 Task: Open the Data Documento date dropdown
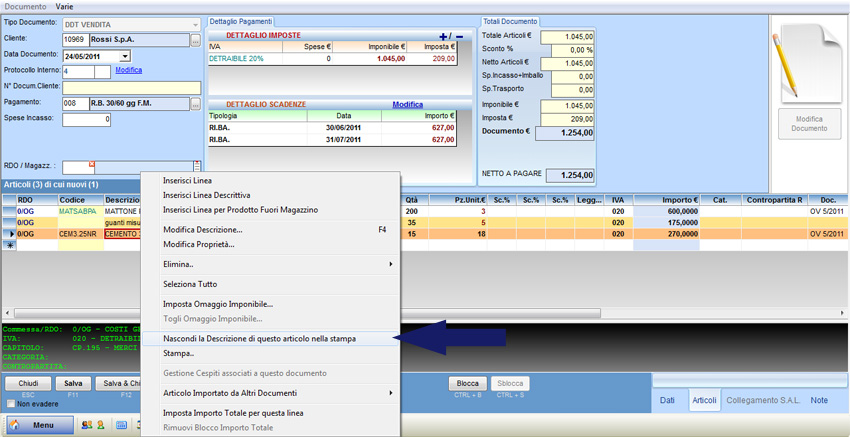click(125, 56)
